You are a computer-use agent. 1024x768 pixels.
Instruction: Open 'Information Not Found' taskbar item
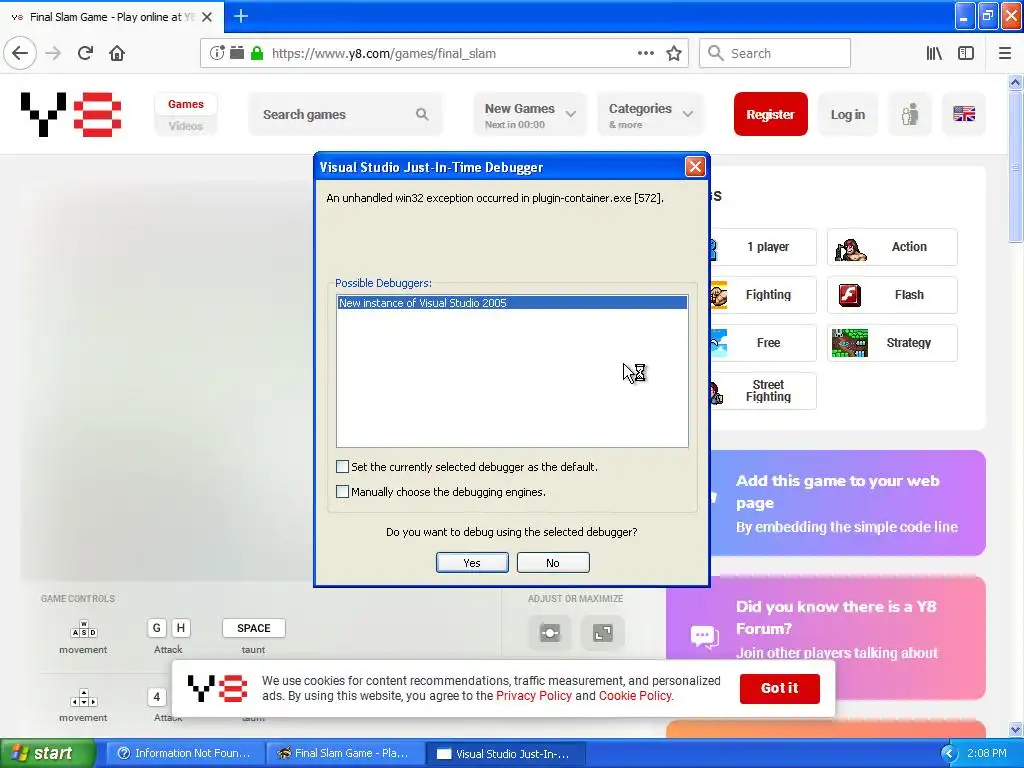184,754
